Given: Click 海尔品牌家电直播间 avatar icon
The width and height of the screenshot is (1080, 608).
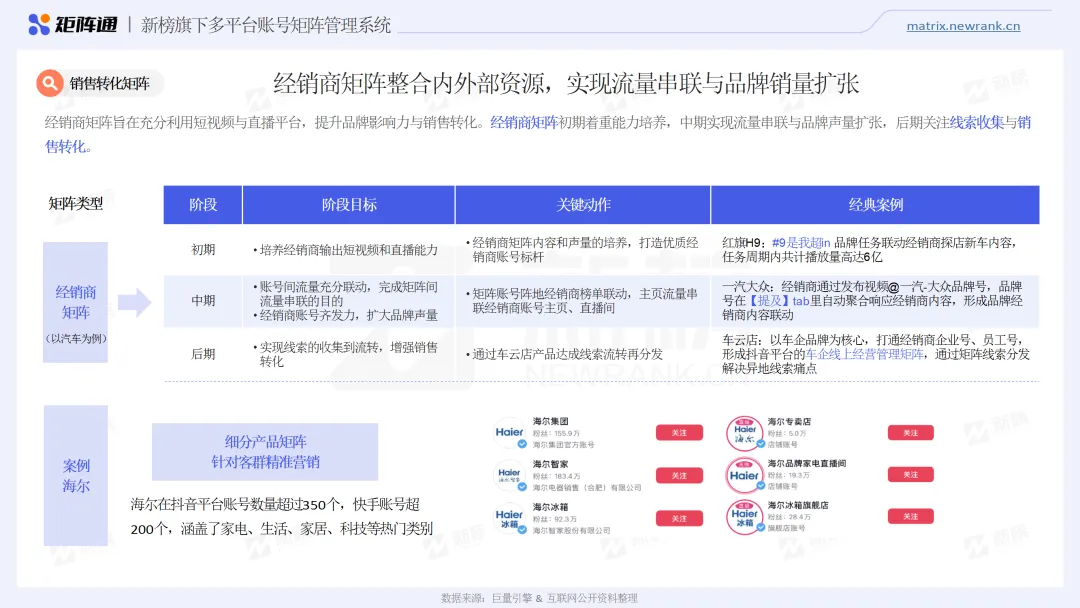Looking at the screenshot, I should pyautogui.click(x=745, y=475).
